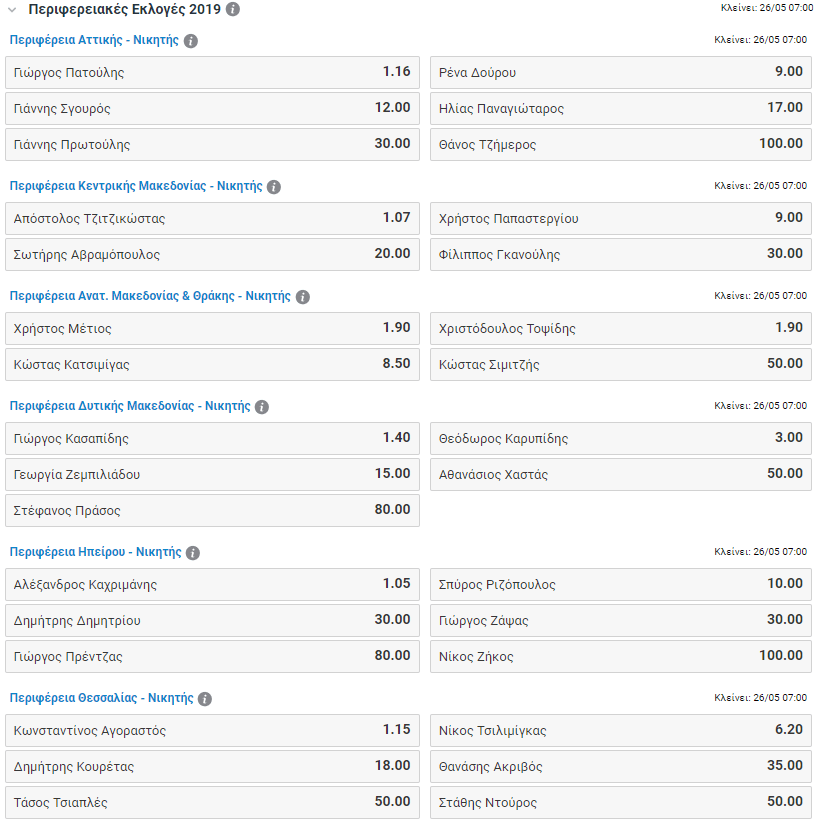The height and width of the screenshot is (834, 817).
Task: Bet on Στέφανος Πράσος at 80.00
Action: pos(212,511)
